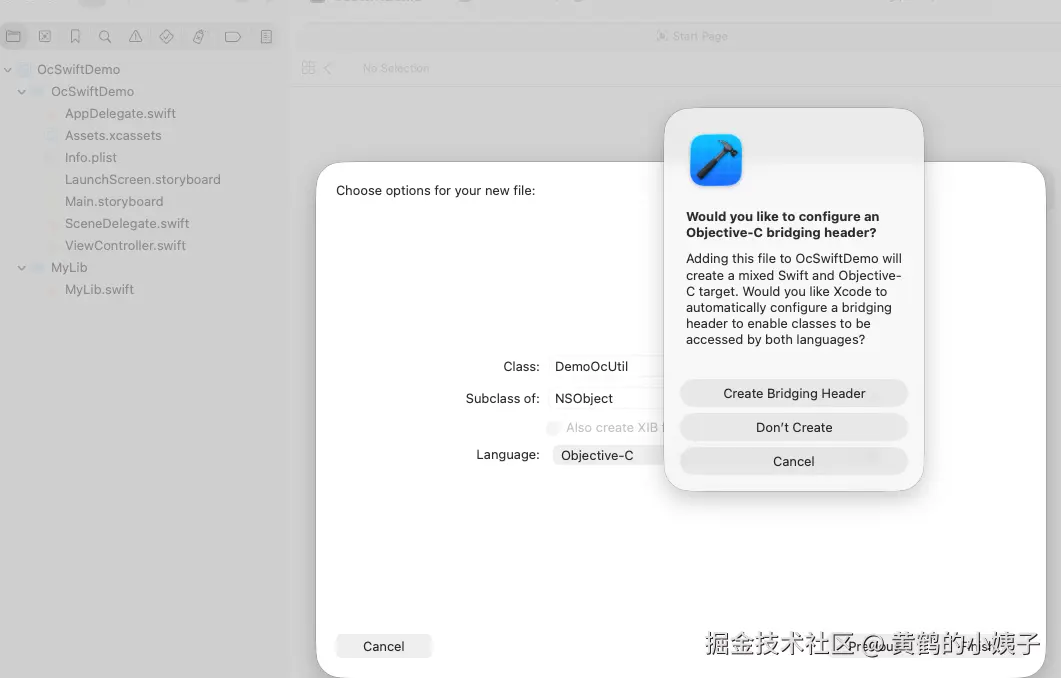
Task: Click Create Bridging Header button
Action: (794, 394)
